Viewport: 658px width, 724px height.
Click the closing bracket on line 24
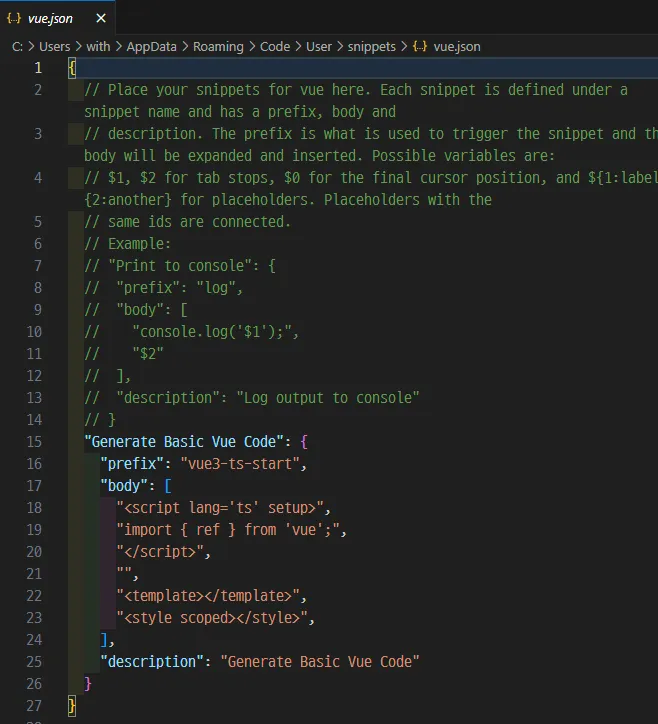pyautogui.click(x=104, y=640)
